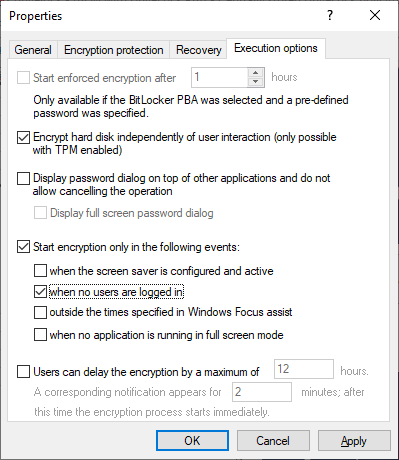This screenshot has height=460, width=399.
Task: Enable Display password dialog on top checkbox
Action: click(x=23, y=178)
